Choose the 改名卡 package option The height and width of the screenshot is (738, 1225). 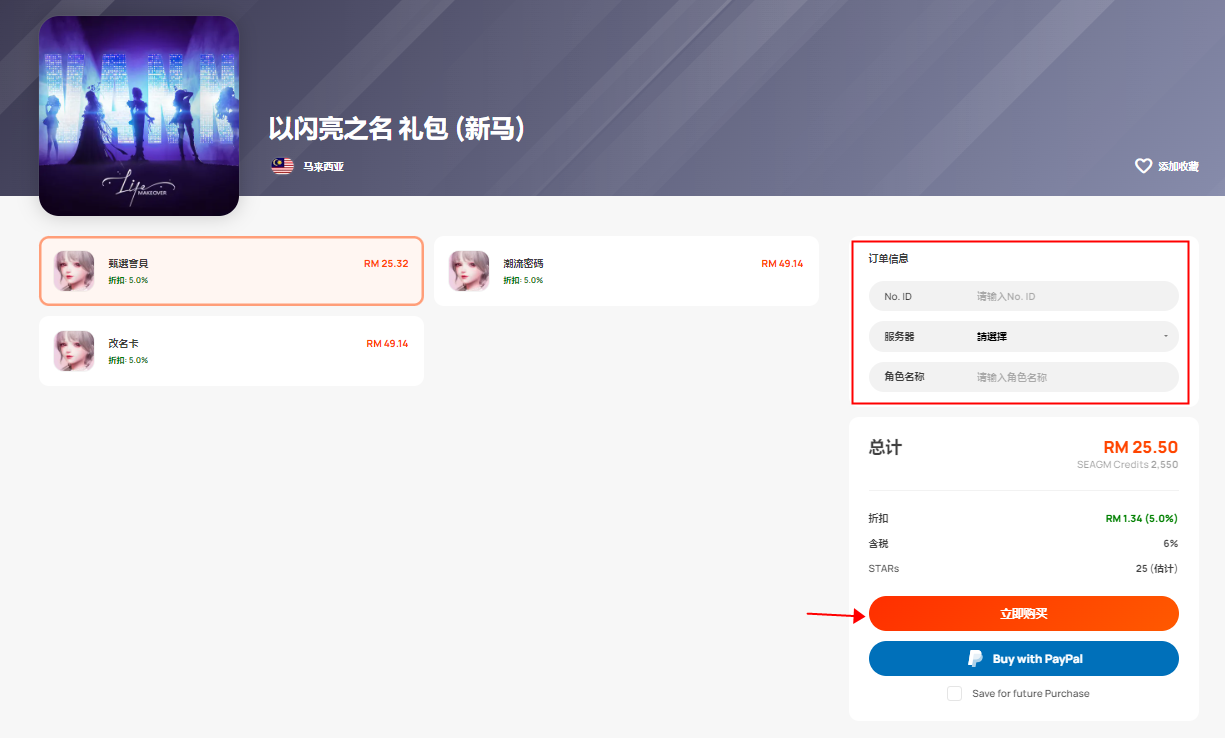[231, 351]
